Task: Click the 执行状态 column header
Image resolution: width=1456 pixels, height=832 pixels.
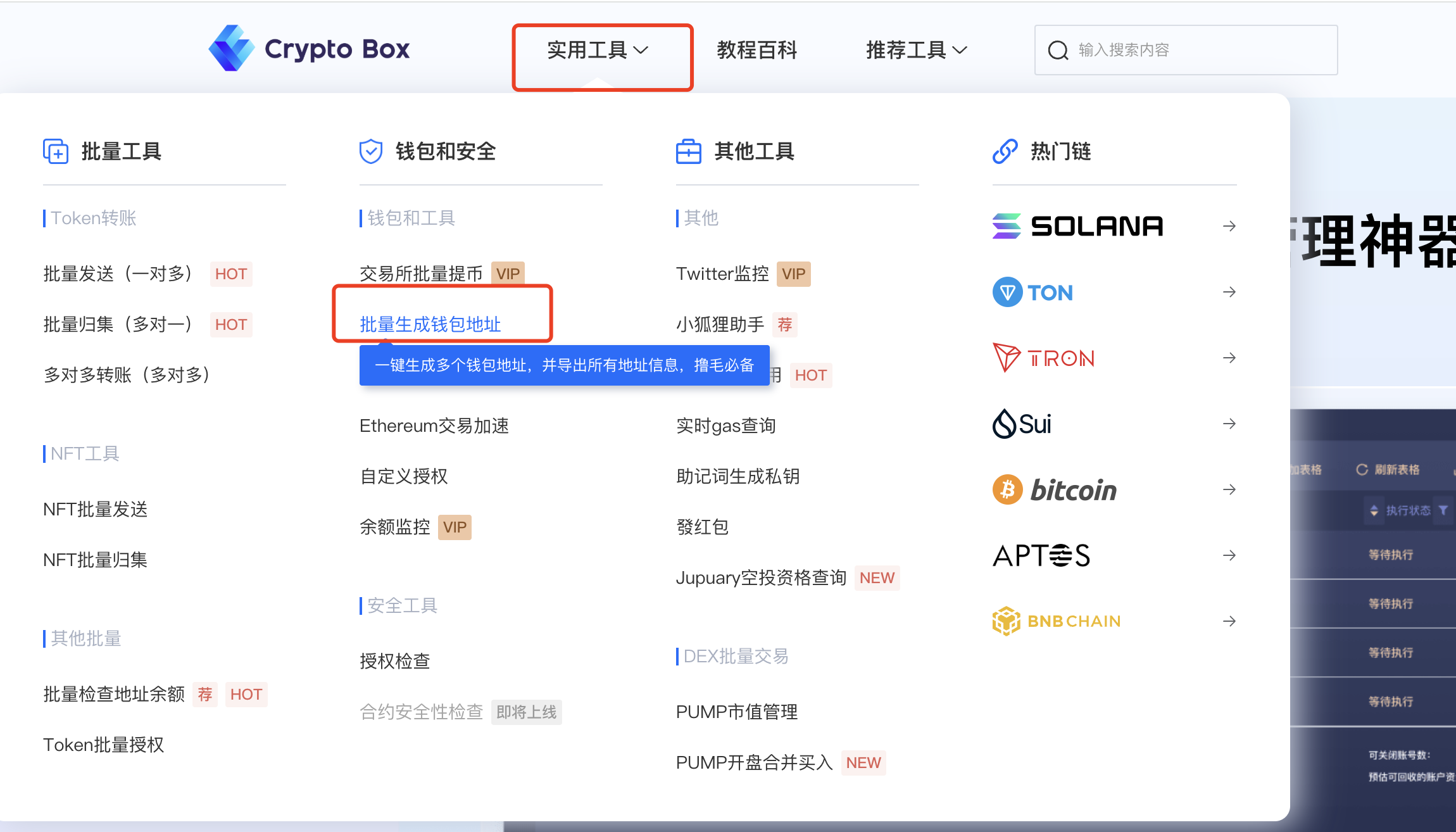Action: point(1408,510)
